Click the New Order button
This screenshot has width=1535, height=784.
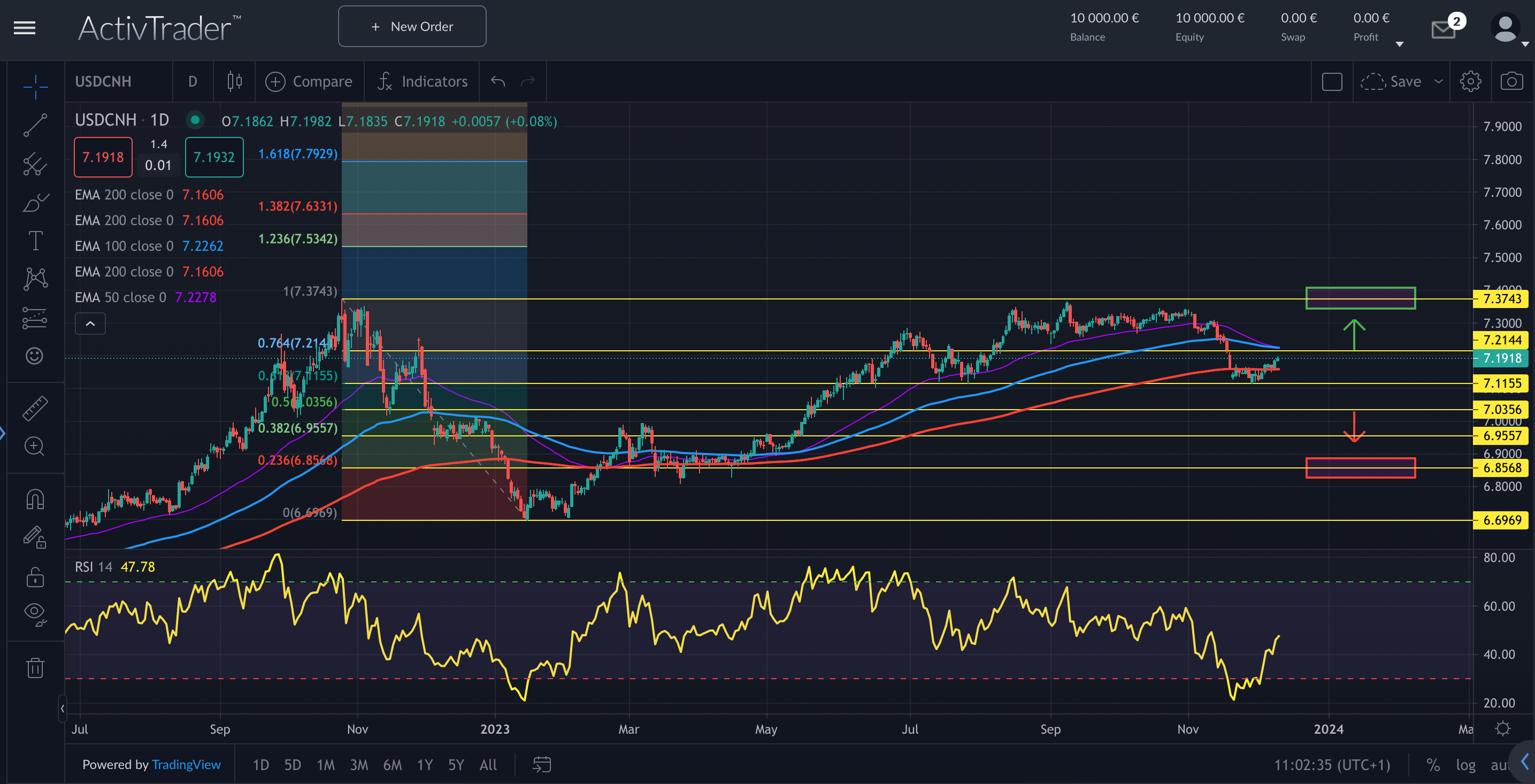tap(412, 26)
